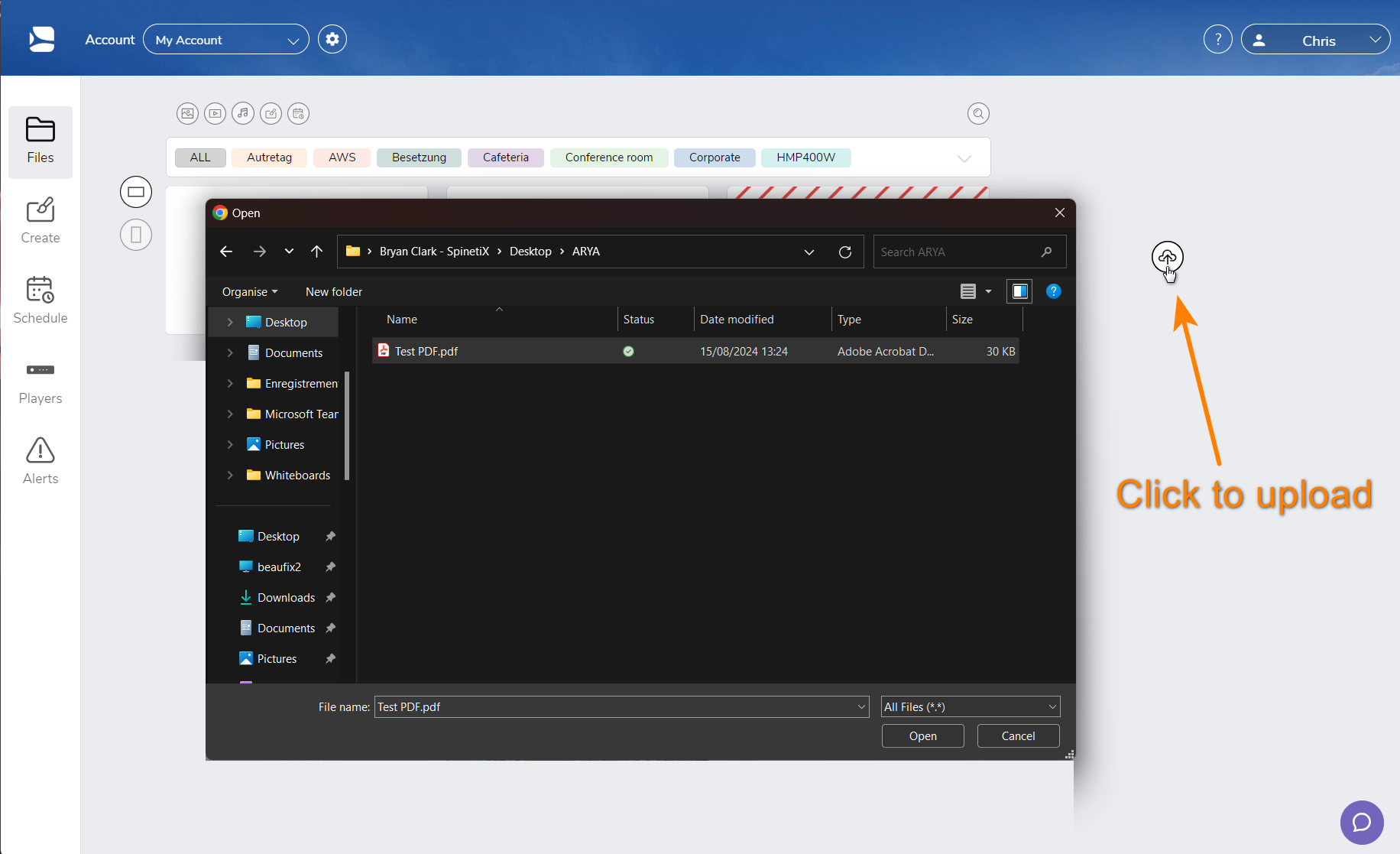Go up one folder level
This screenshot has width=1400, height=854.
(x=317, y=252)
